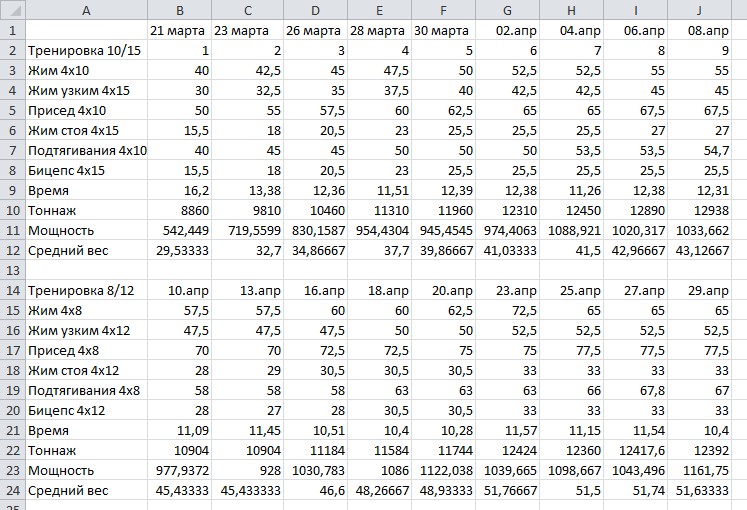Select the tonnage cell with value 8860

[x=180, y=210]
